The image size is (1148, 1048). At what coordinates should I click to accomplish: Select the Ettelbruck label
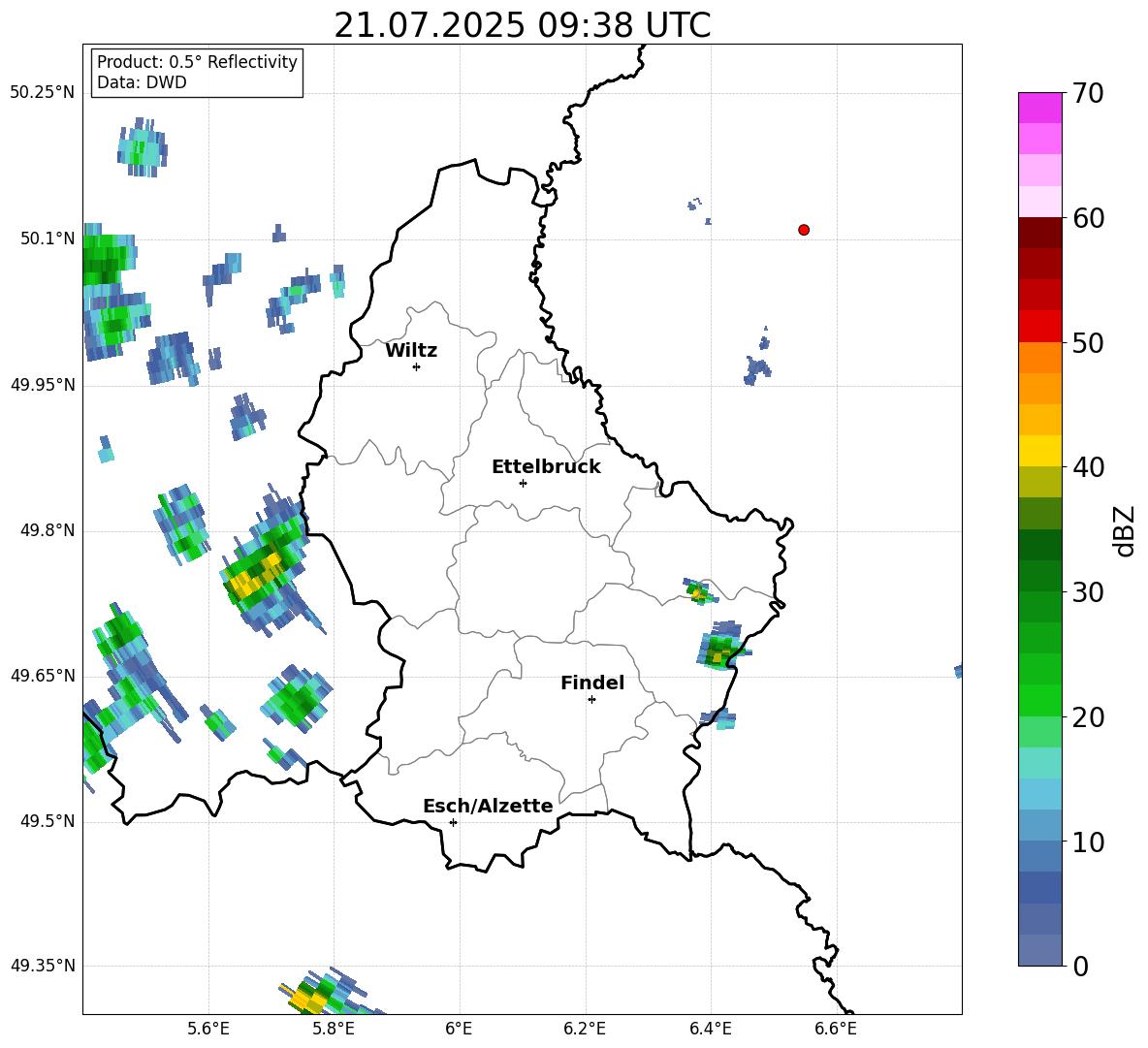[x=546, y=467]
